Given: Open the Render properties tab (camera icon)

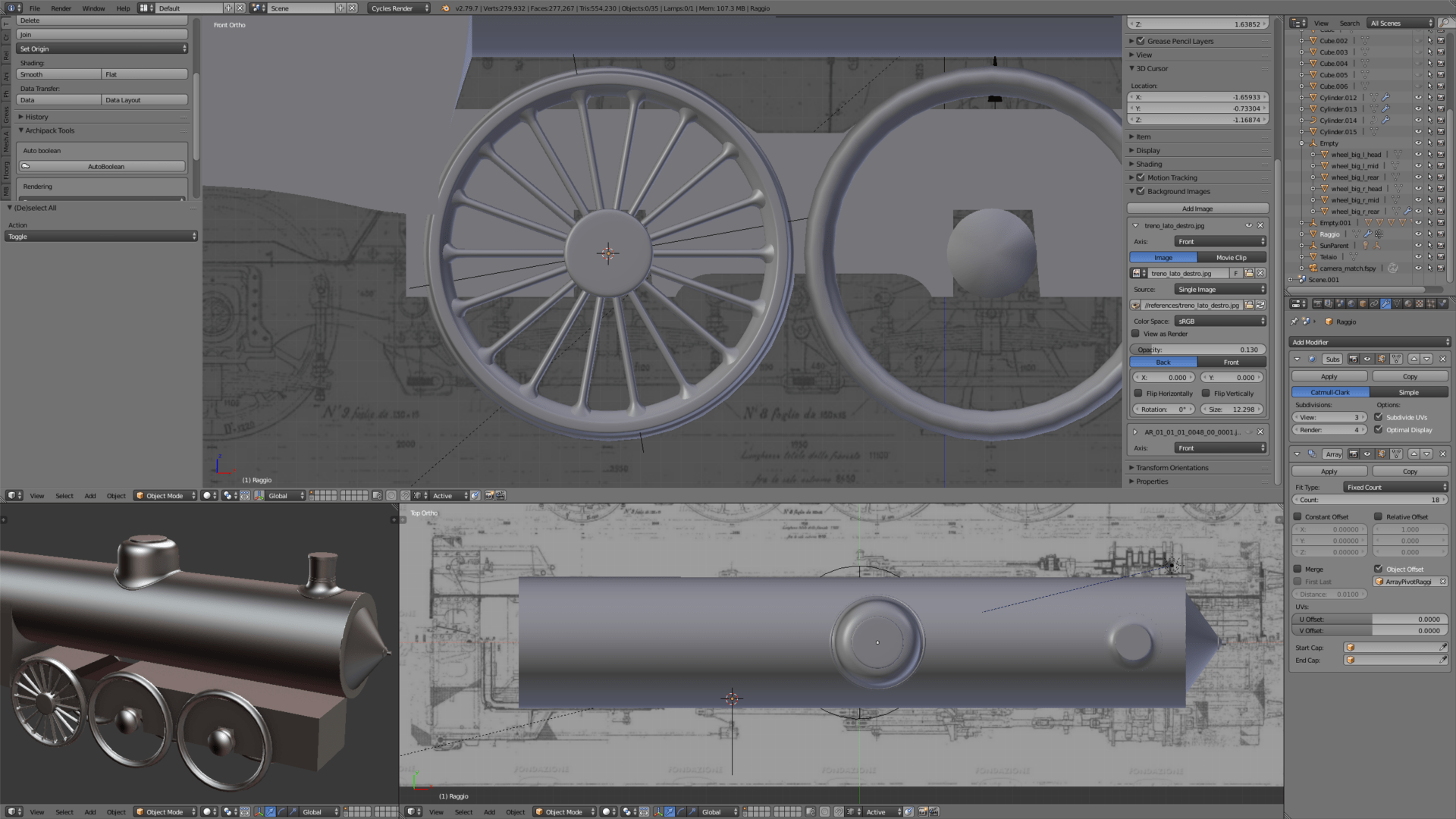Looking at the screenshot, I should 1318,303.
